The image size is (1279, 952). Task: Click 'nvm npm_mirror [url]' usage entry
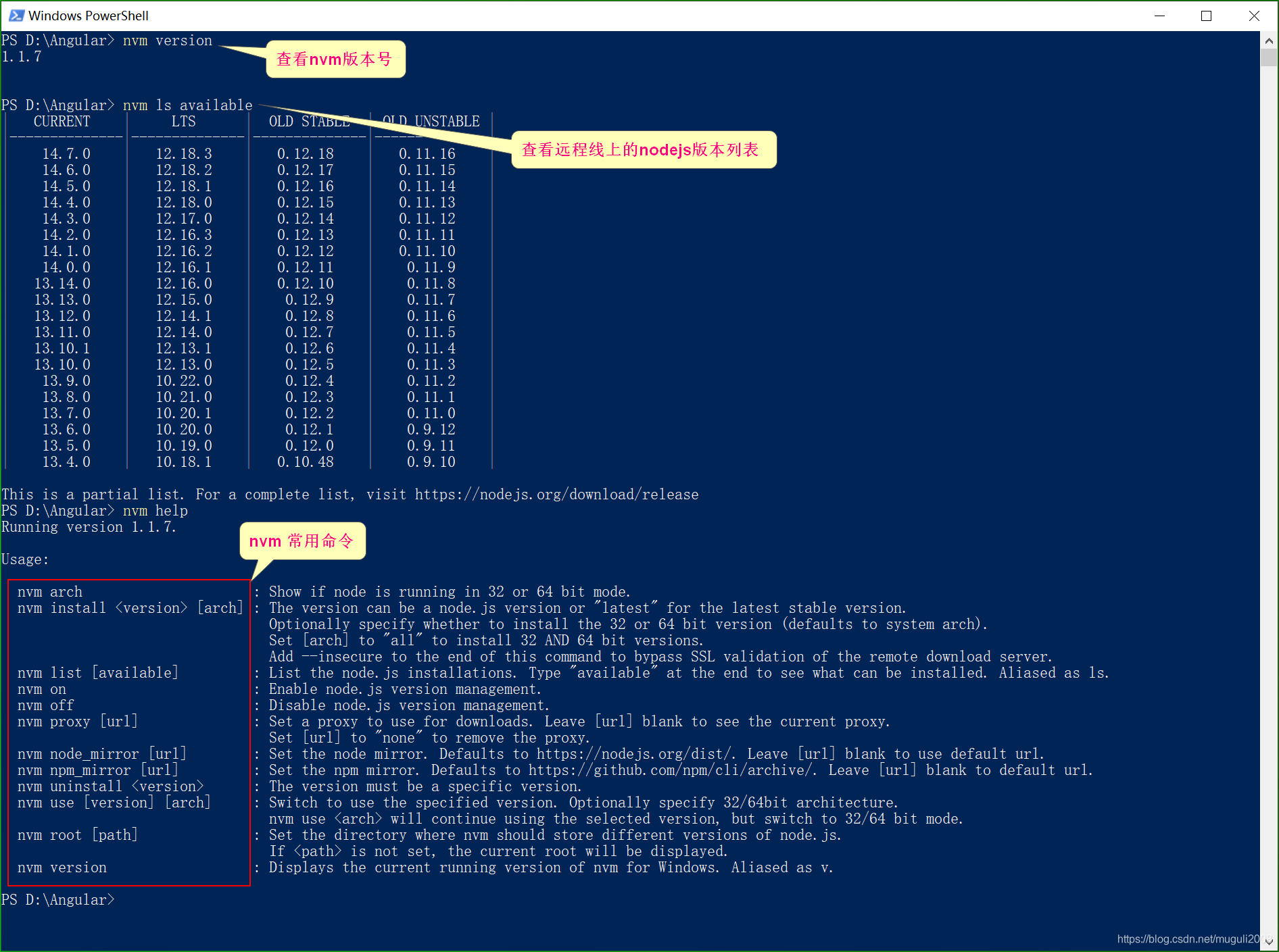click(98, 770)
